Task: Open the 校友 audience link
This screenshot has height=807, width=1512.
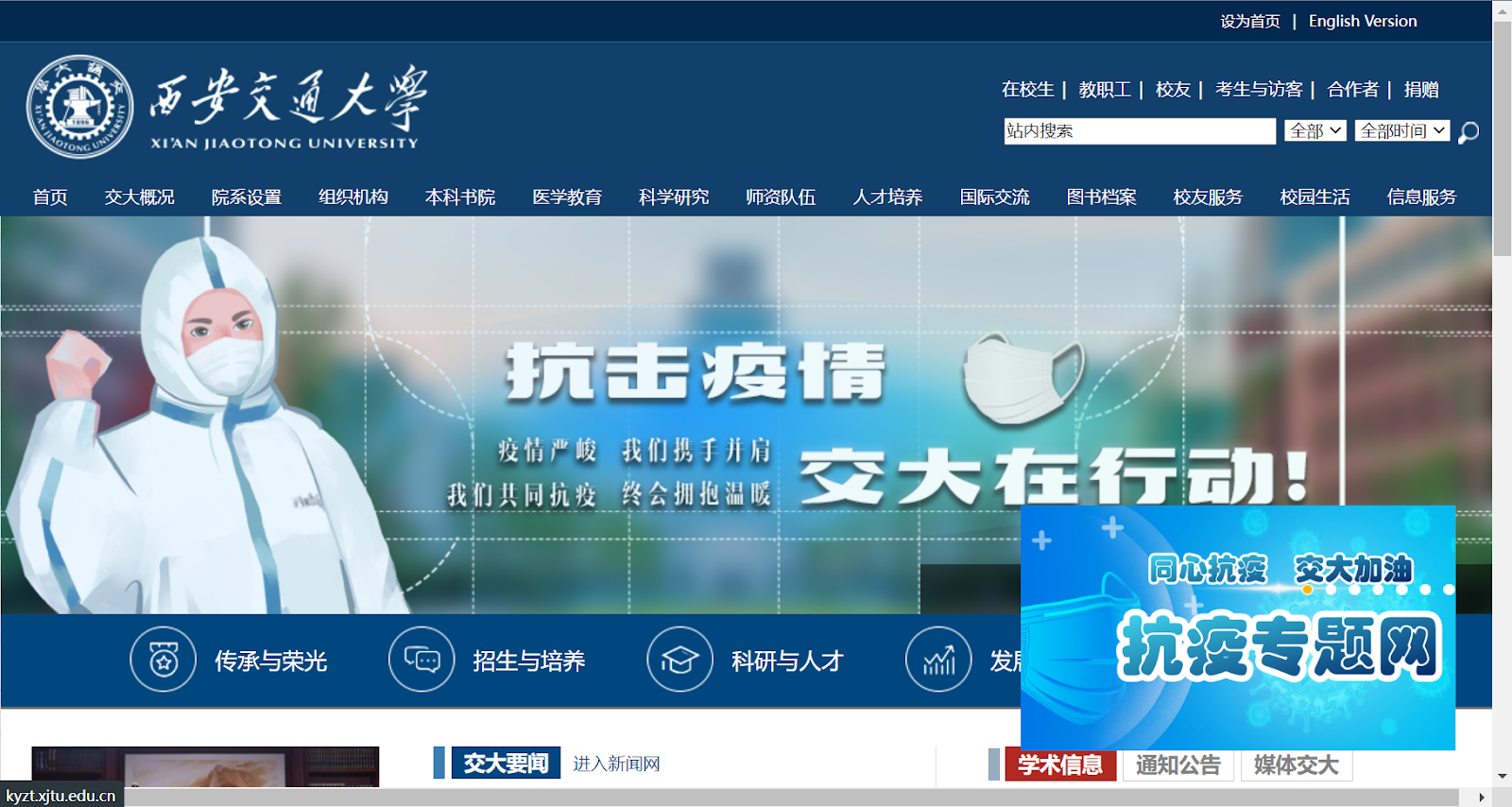Action: tap(1173, 89)
